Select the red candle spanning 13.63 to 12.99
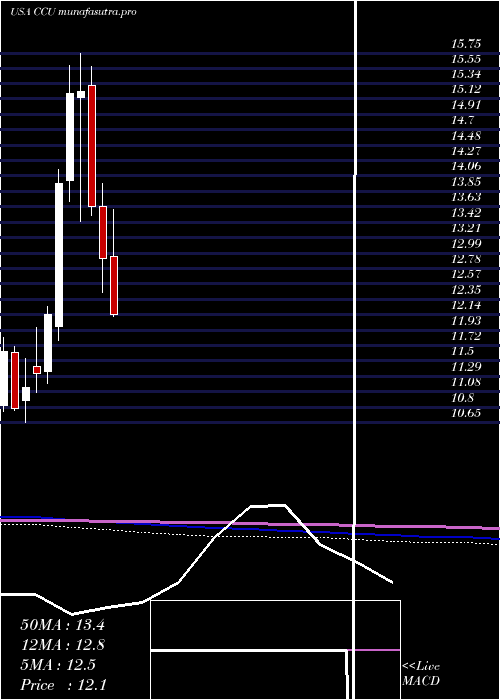Viewport: 500px width, 700px height. tap(103, 232)
